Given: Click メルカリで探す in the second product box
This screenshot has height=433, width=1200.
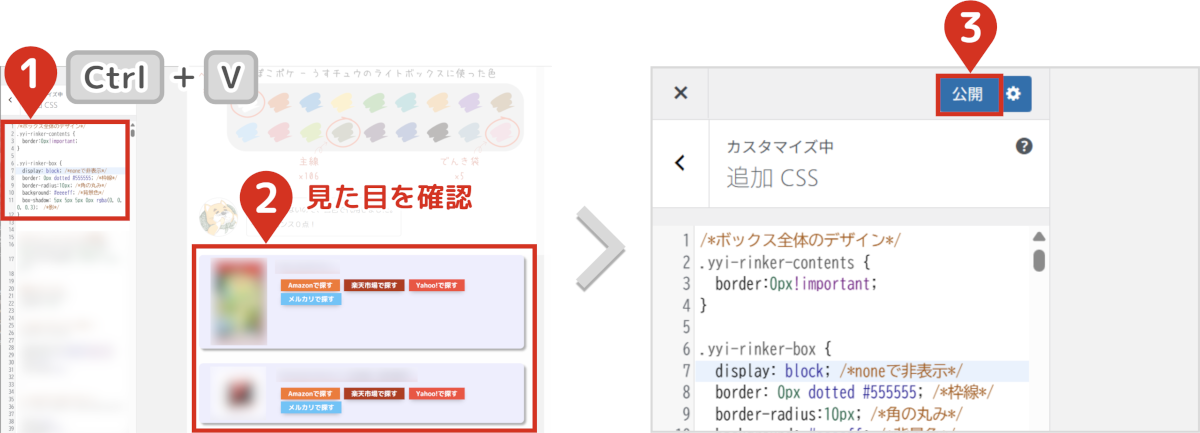Looking at the screenshot, I should pos(311,407).
